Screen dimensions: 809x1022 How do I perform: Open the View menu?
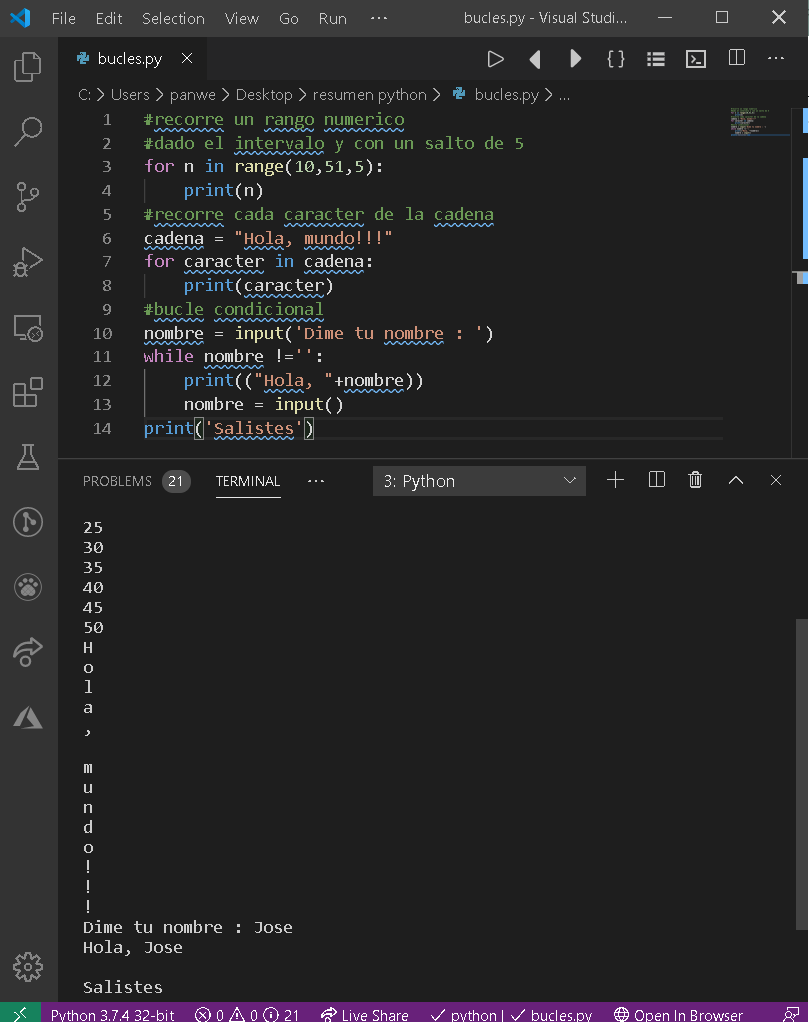click(242, 18)
